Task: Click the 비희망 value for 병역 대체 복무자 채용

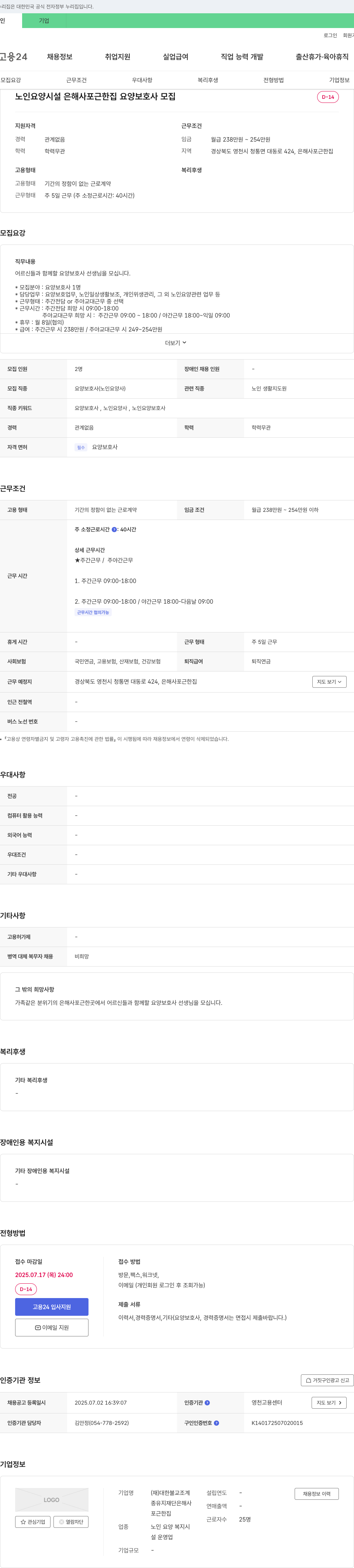Action: click(81, 957)
